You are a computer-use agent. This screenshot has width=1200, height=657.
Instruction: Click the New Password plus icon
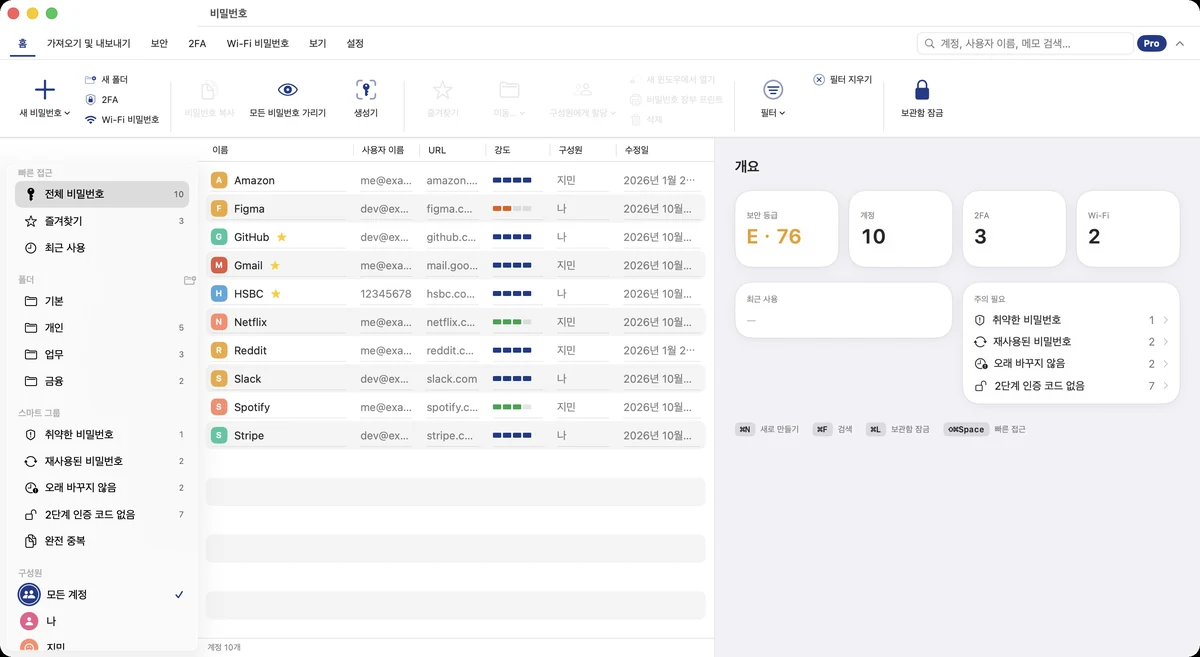point(45,90)
